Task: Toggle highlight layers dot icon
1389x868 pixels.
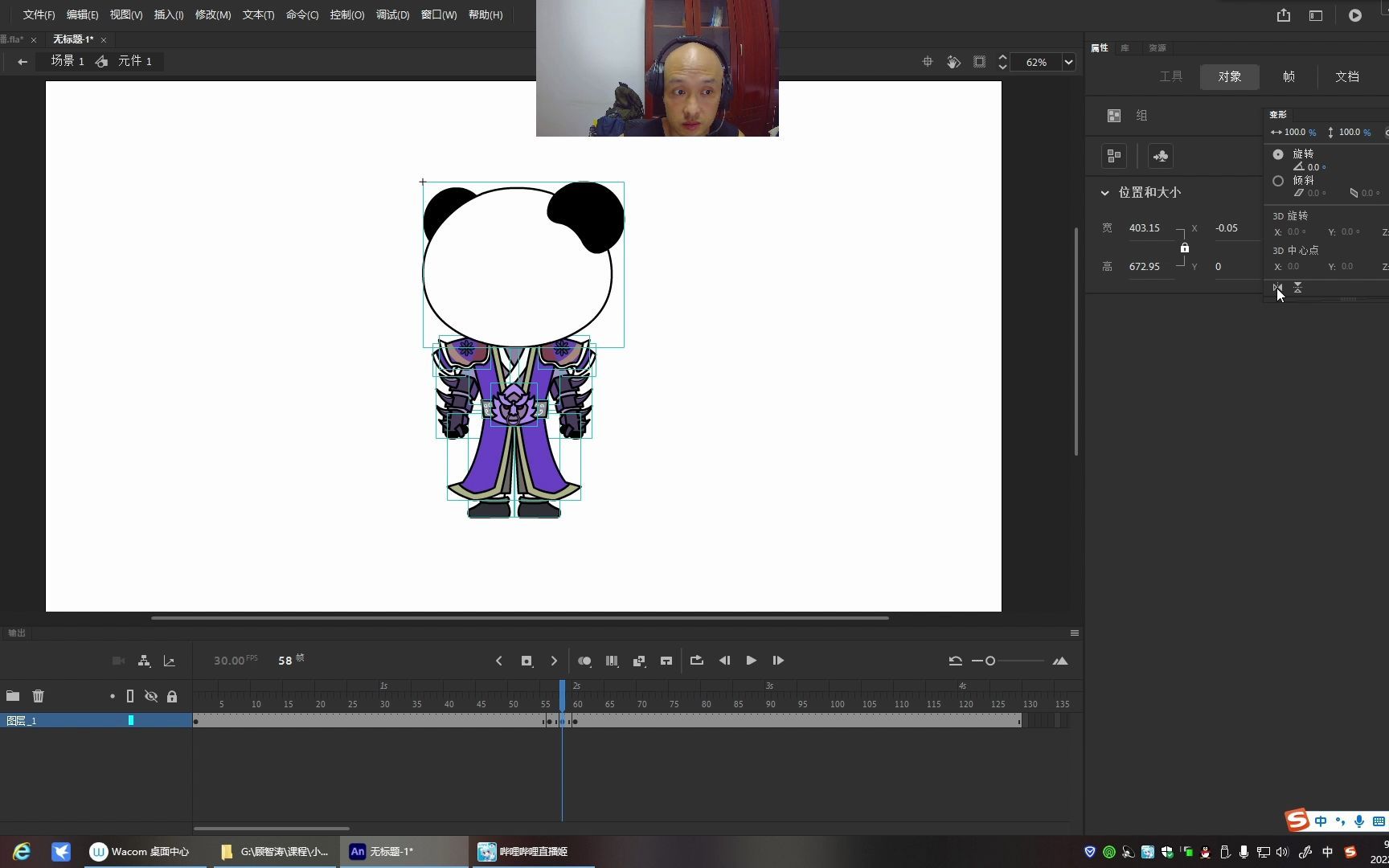Action: click(112, 696)
